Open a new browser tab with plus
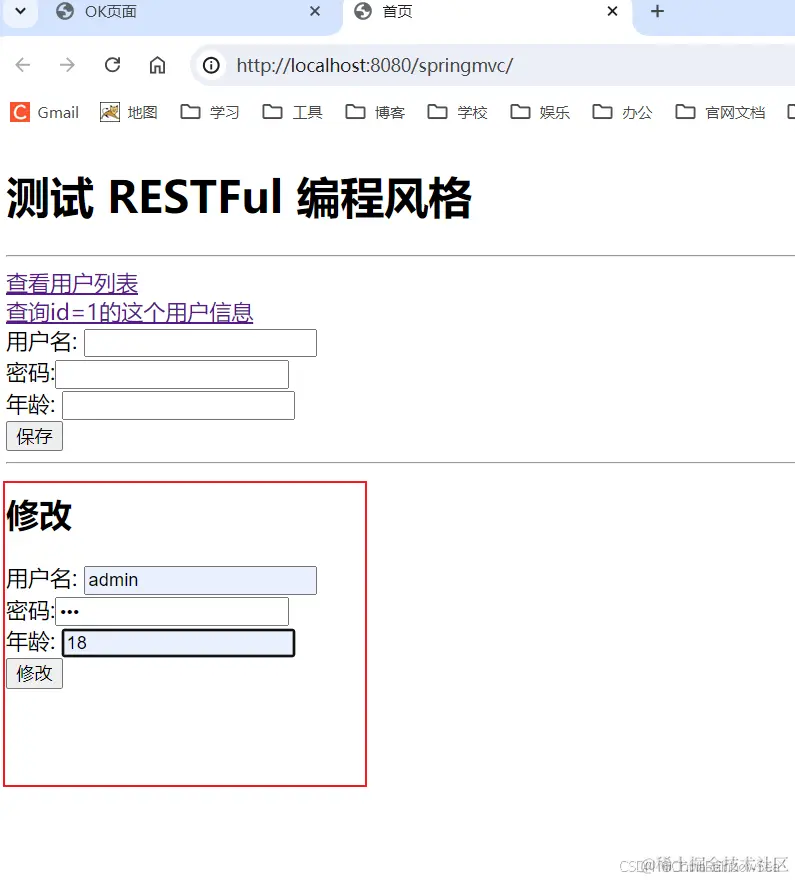Screen dimensions: 795x880 [657, 11]
